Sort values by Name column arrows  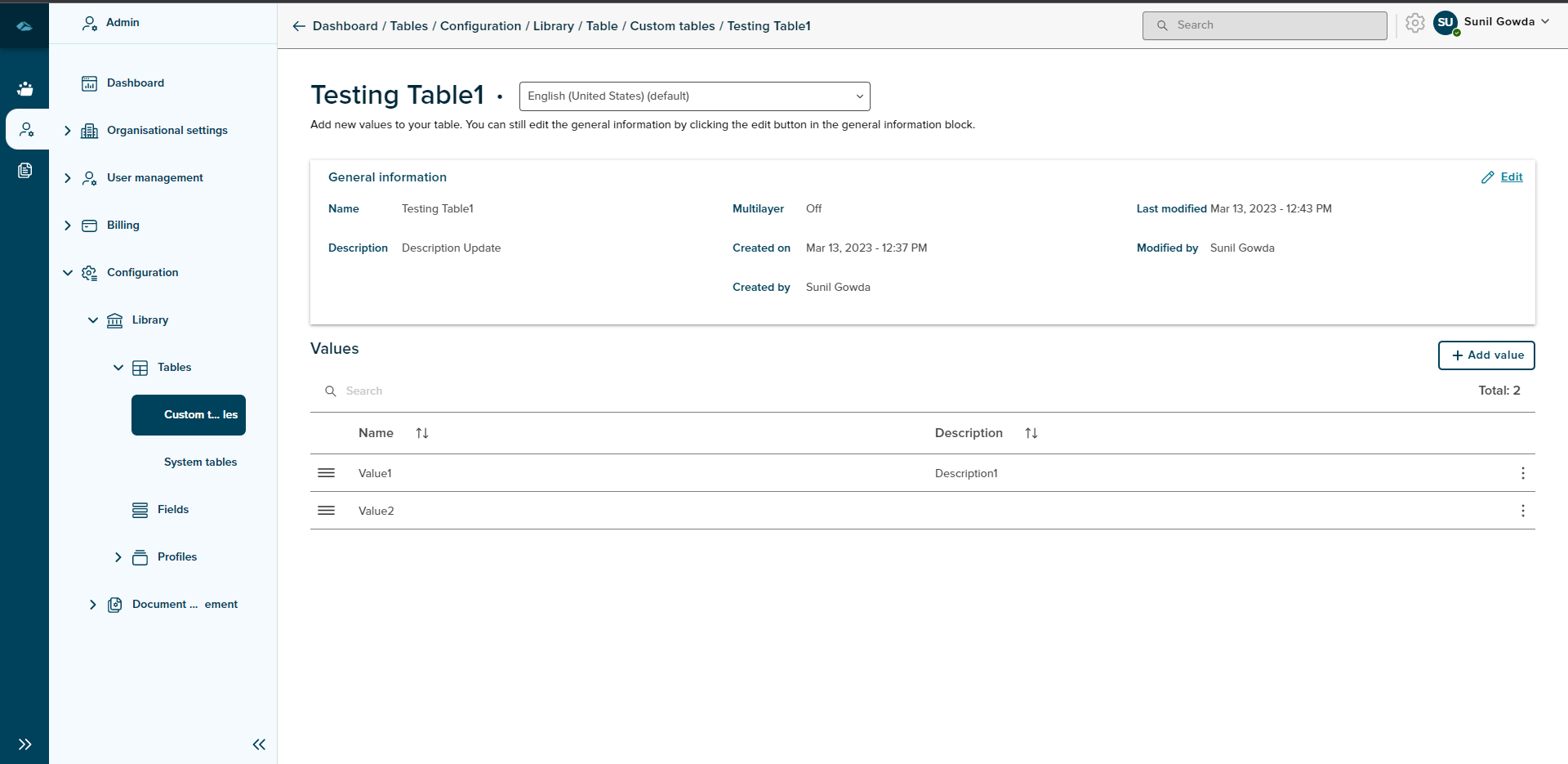click(x=421, y=433)
